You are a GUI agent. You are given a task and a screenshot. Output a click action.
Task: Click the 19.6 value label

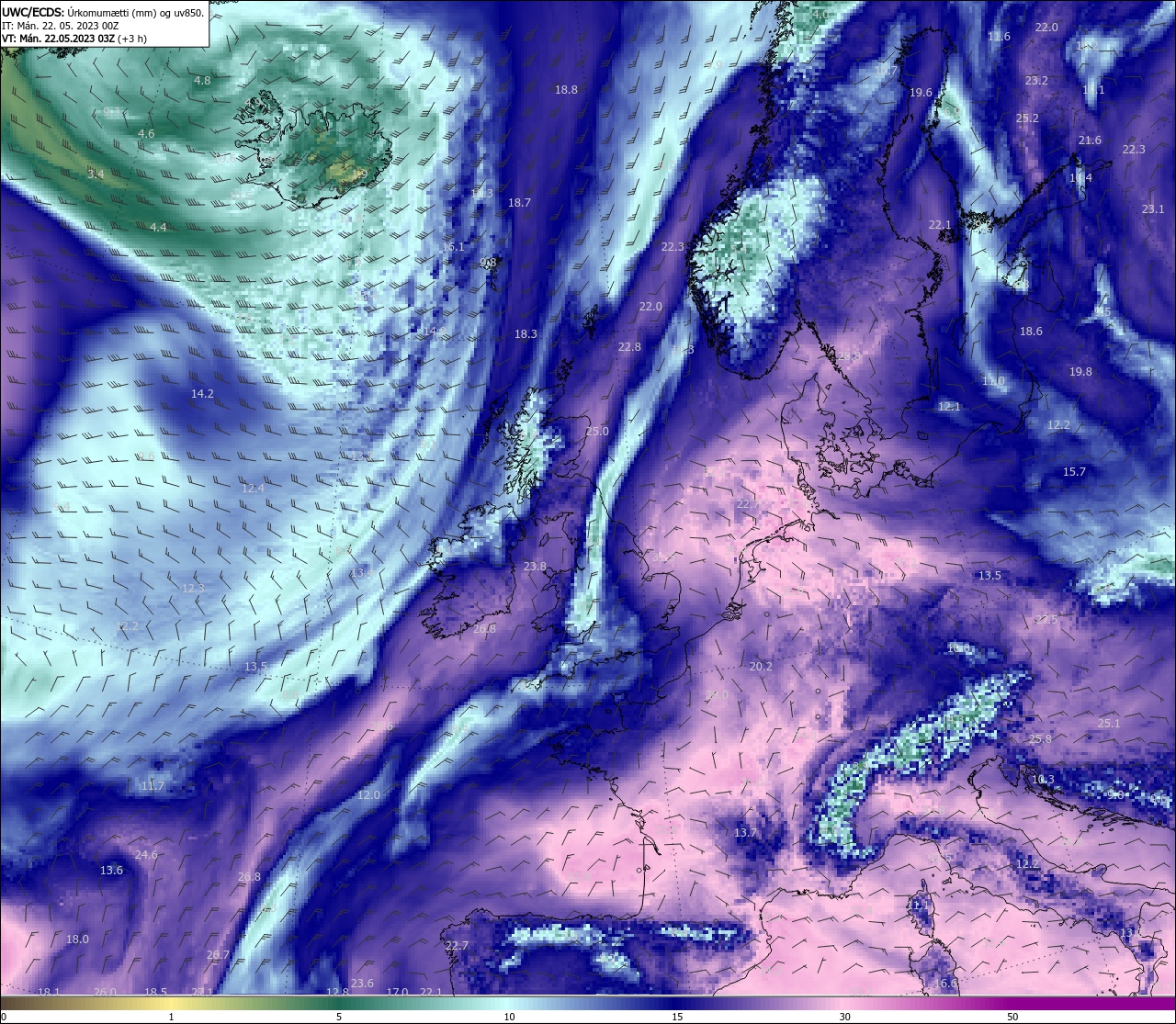pyautogui.click(x=921, y=93)
